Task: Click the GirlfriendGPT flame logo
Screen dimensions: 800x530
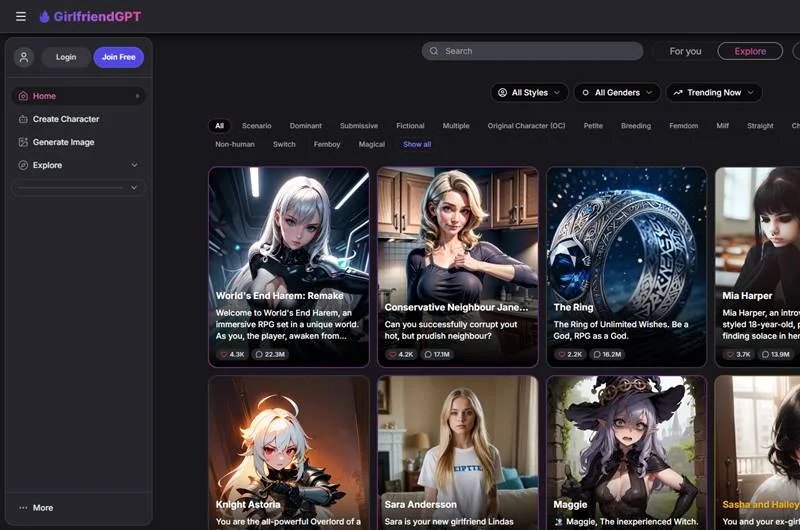Action: (44, 16)
